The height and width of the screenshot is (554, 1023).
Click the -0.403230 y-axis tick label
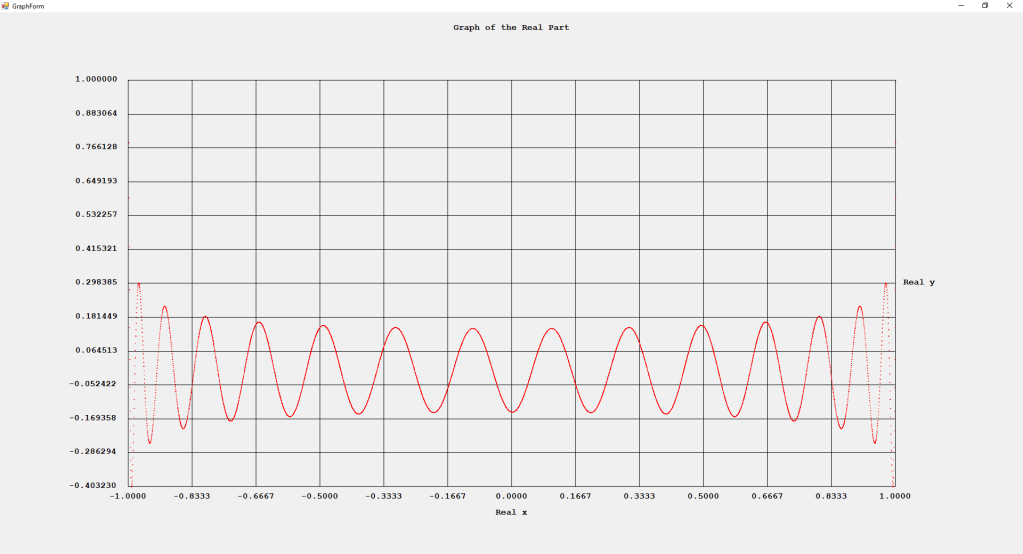click(94, 485)
